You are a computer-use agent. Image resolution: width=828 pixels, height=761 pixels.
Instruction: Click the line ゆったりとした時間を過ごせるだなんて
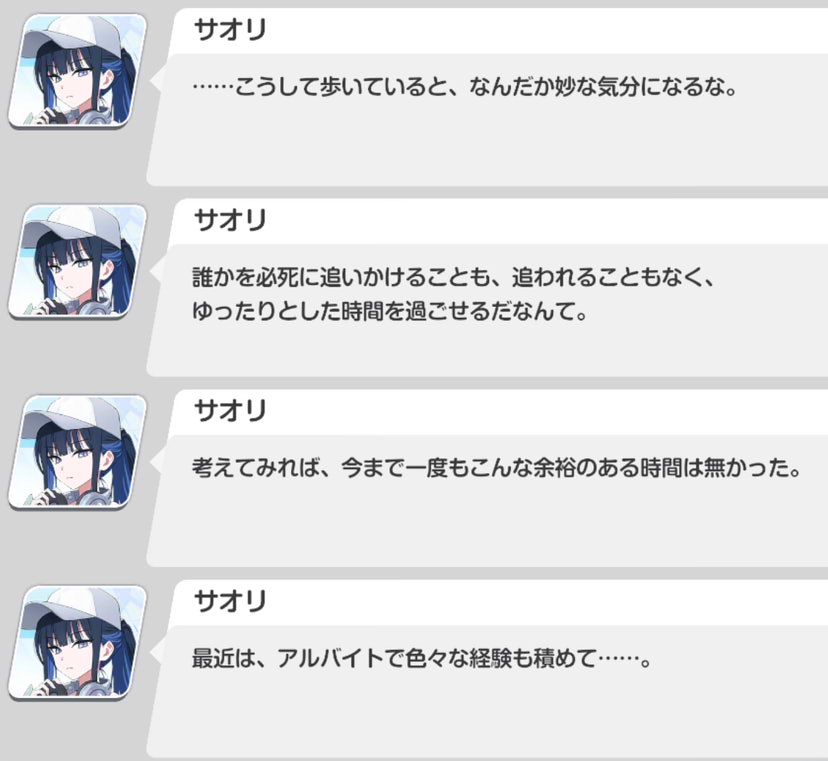click(x=390, y=312)
